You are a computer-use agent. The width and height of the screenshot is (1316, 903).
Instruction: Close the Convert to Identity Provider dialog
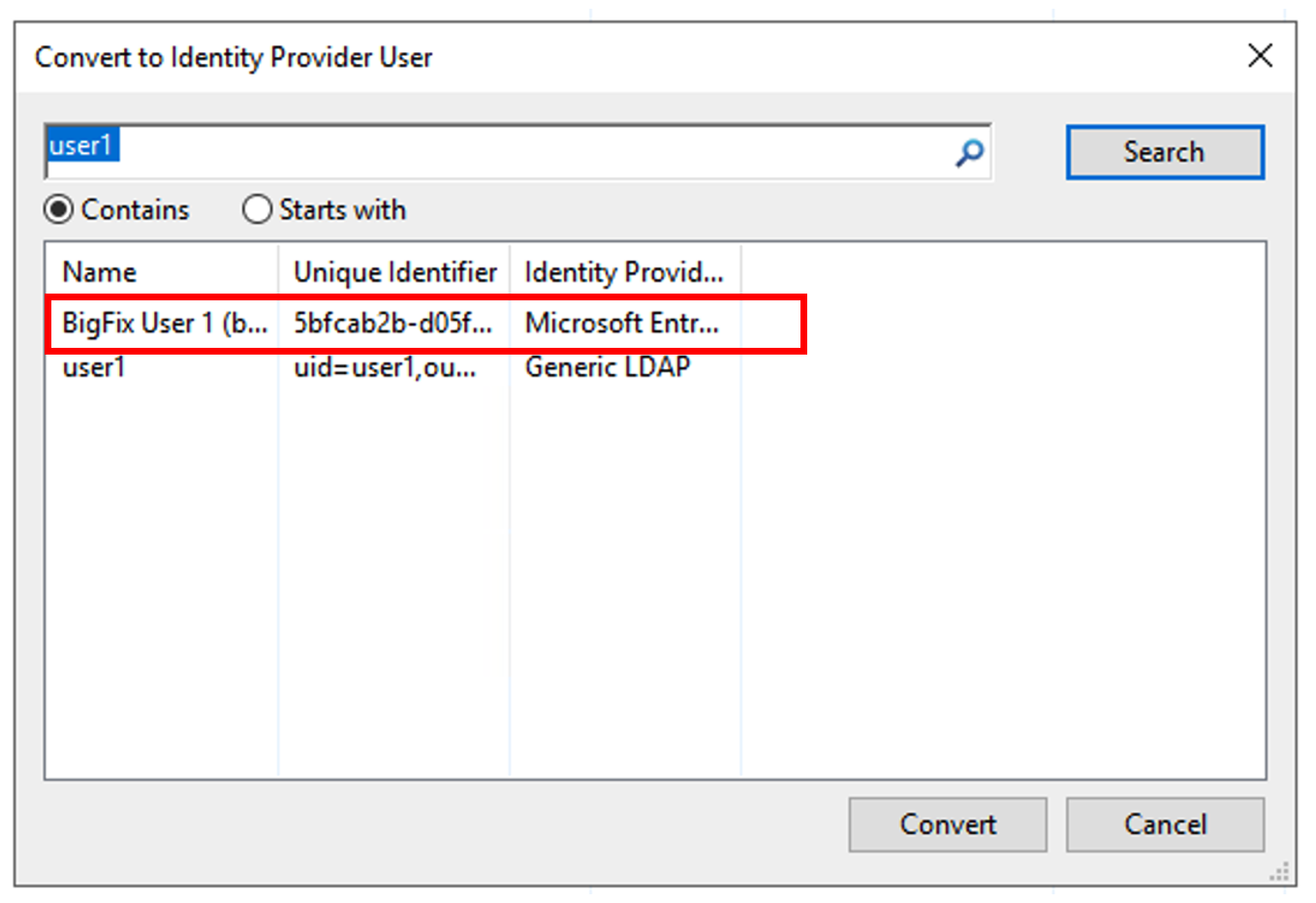click(x=1260, y=55)
